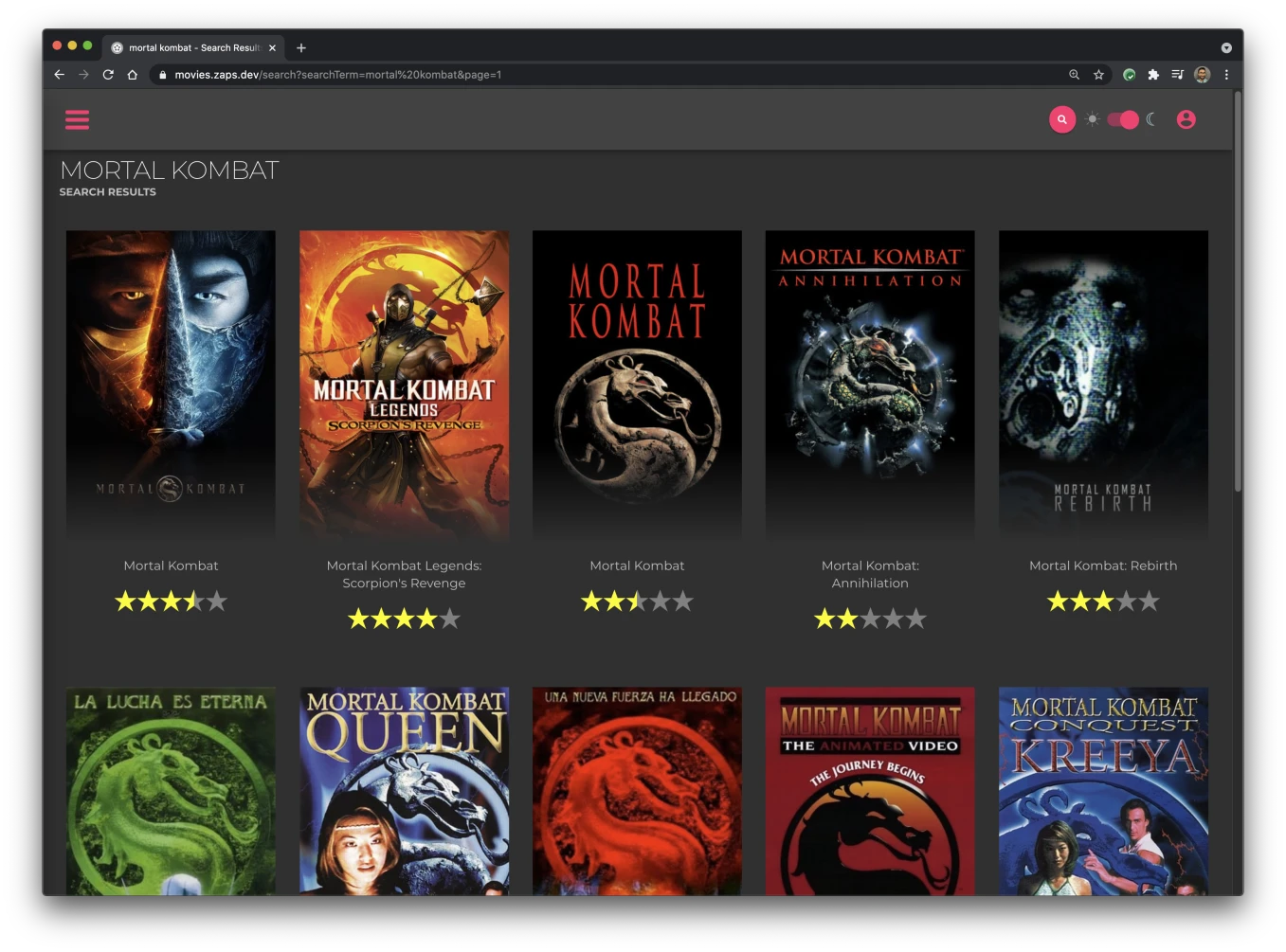Click the star rating under Scorpion's Revenge
1286x952 pixels.
tap(404, 619)
